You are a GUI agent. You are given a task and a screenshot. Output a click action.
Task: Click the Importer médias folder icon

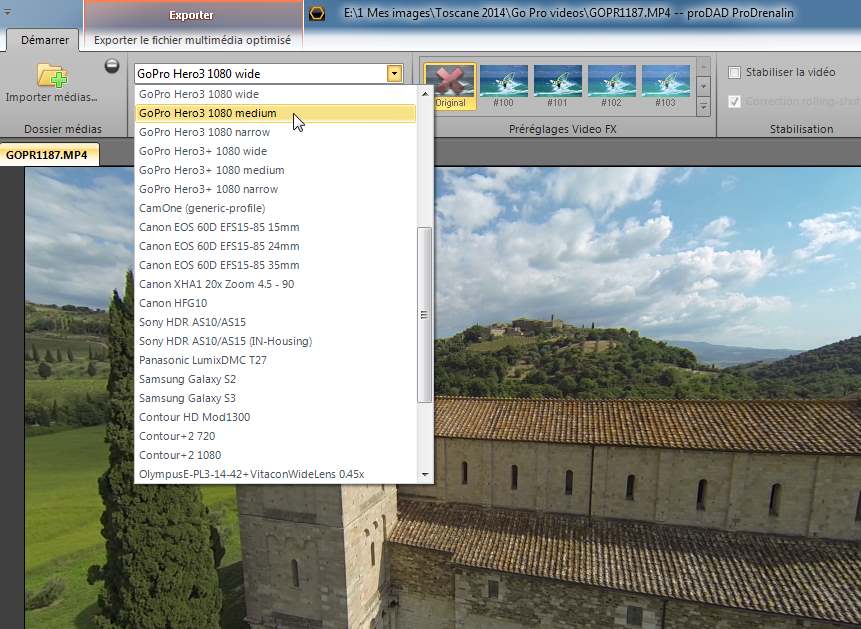(51, 75)
